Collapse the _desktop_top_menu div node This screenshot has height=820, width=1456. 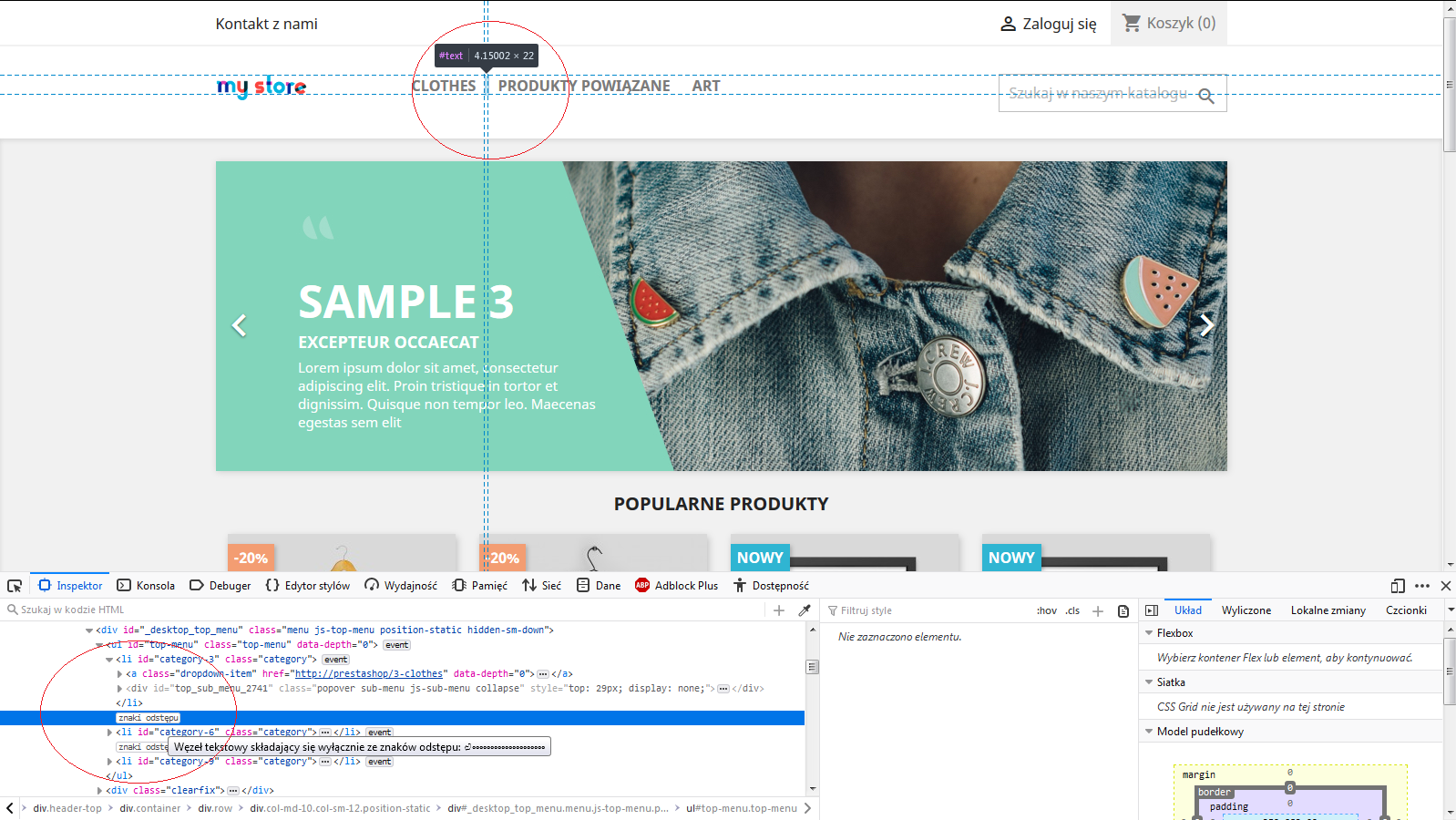click(x=89, y=630)
